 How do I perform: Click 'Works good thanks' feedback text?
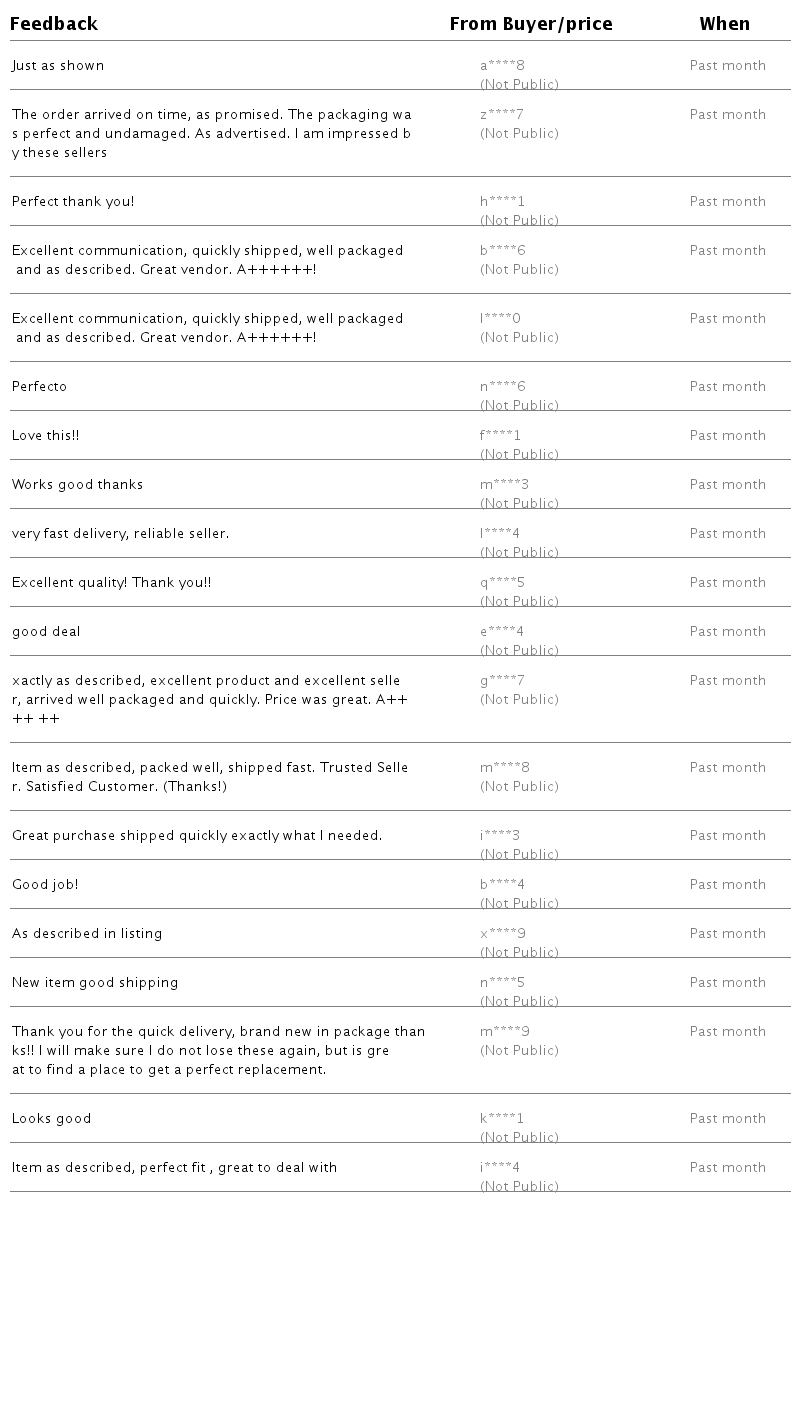tap(78, 485)
